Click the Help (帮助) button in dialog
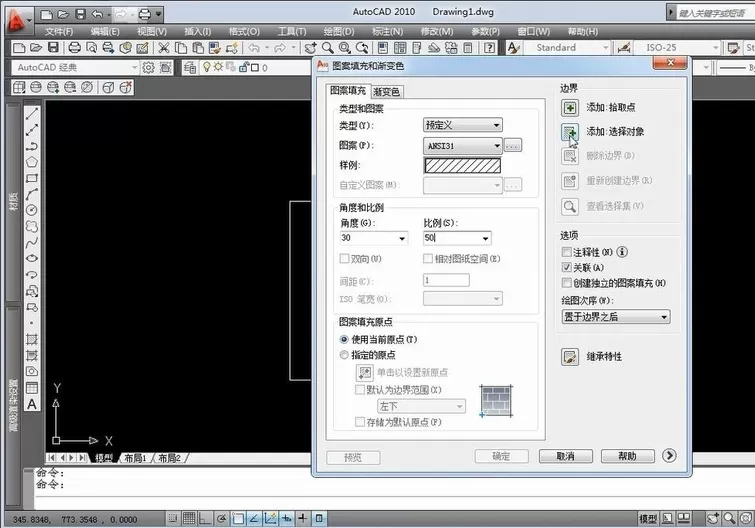 click(627, 456)
